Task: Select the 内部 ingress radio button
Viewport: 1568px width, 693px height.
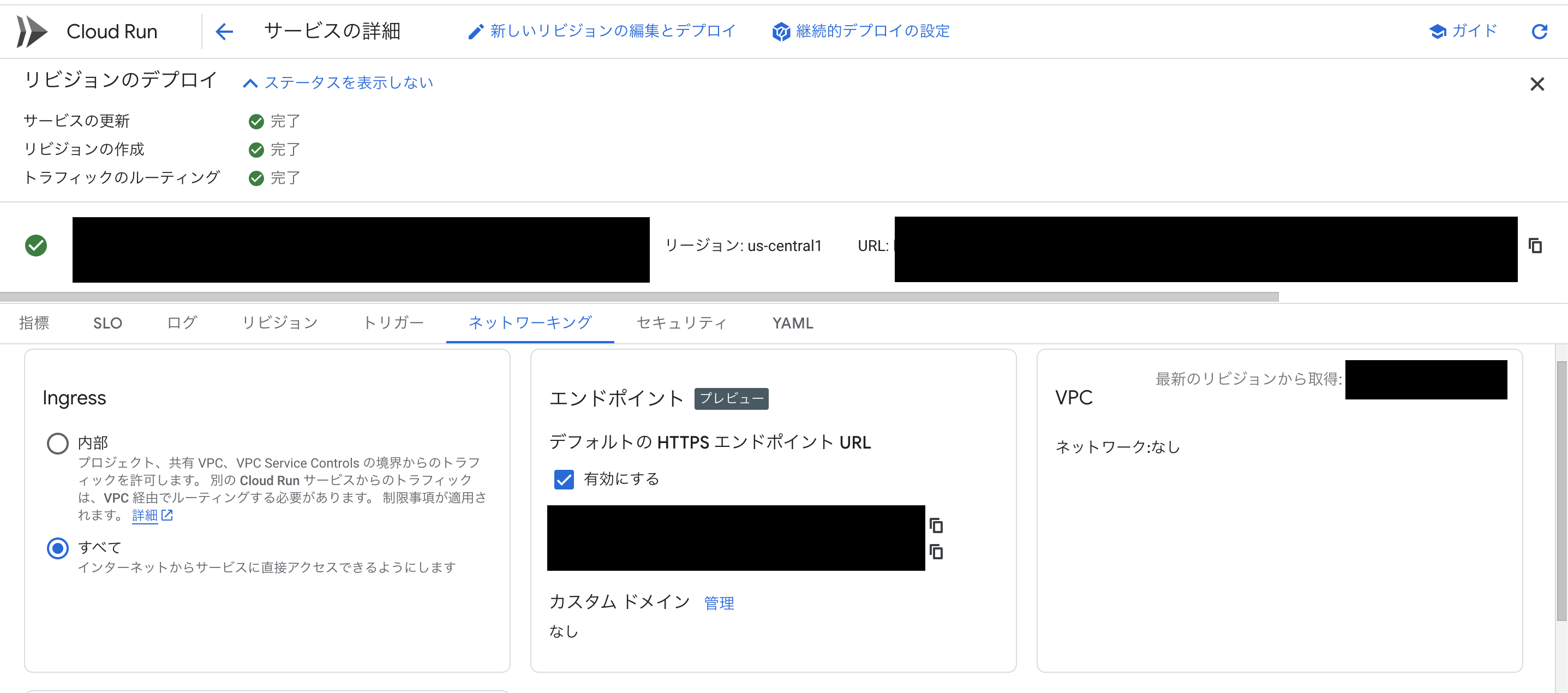Action: point(57,443)
